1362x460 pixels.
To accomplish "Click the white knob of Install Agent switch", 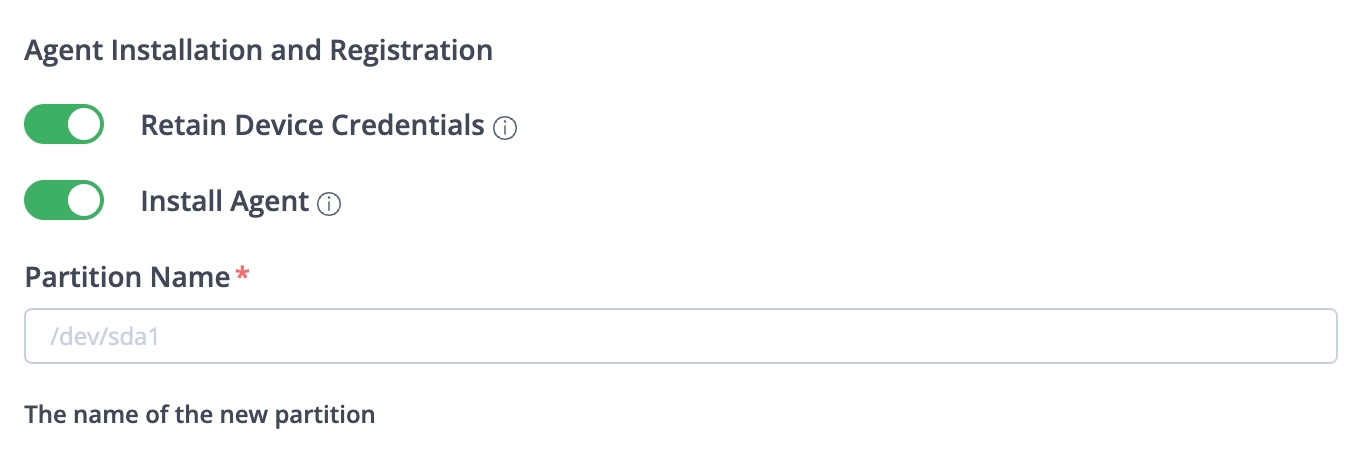I will 85,200.
